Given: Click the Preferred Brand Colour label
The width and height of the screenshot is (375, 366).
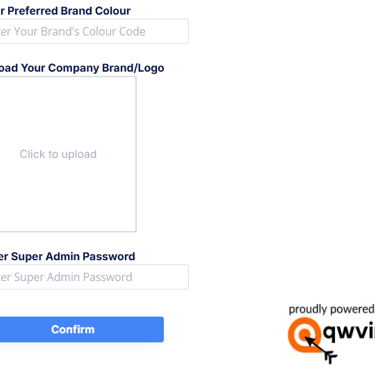Looking at the screenshot, I should click(x=65, y=11).
